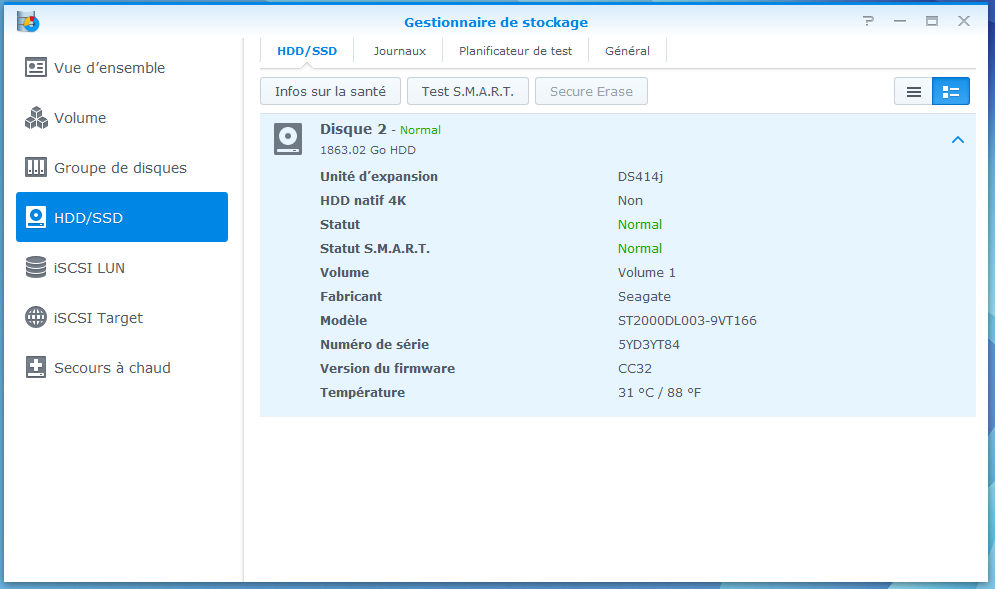Switch to detailed list view
The width and height of the screenshot is (995, 589).
point(951,92)
